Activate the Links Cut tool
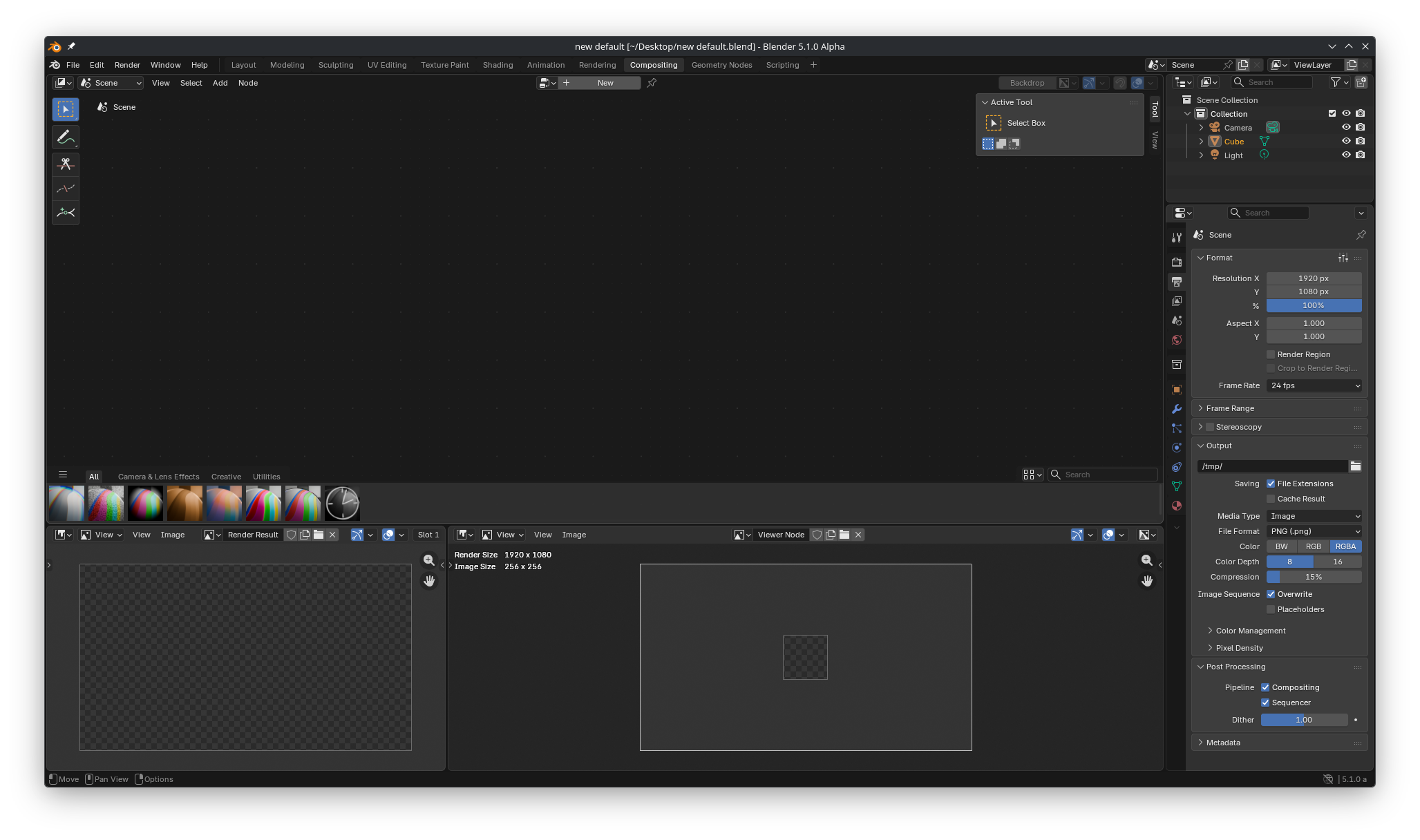This screenshot has height=840, width=1420. (66, 164)
